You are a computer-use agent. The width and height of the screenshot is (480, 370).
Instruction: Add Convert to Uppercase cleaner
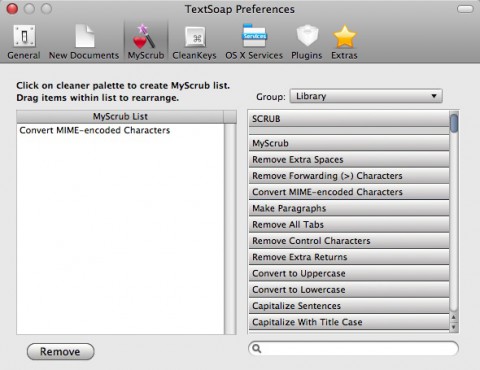[x=349, y=273]
